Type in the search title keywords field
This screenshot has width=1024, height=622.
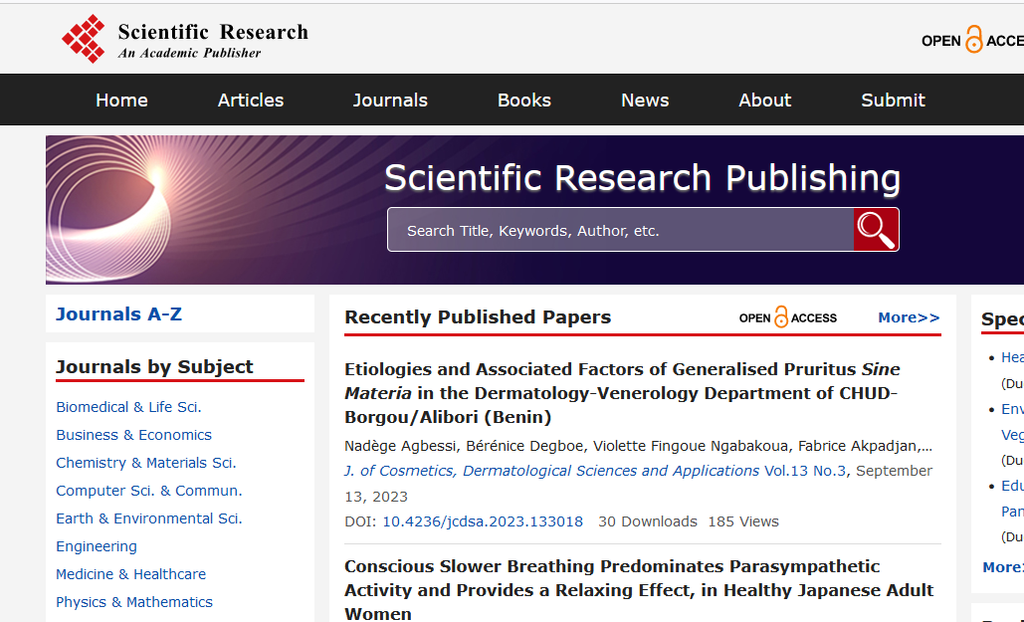tap(620, 230)
